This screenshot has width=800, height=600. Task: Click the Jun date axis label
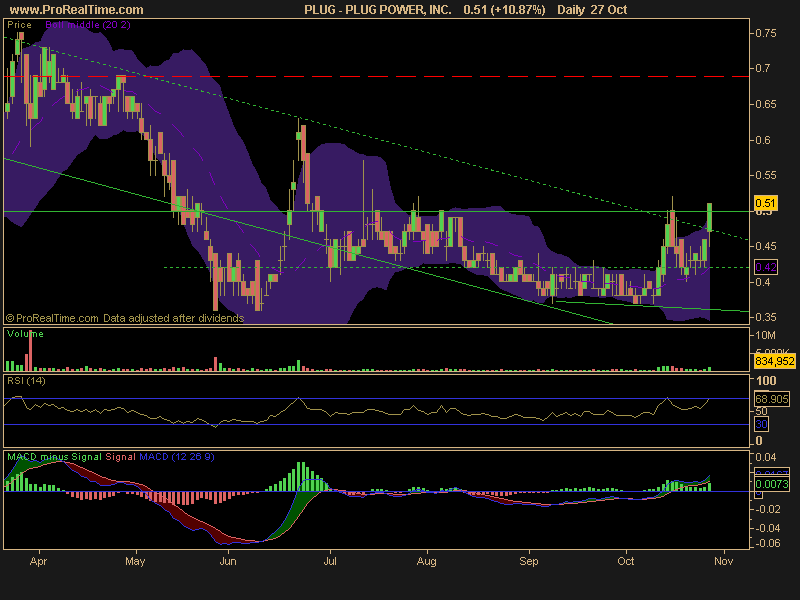click(228, 561)
